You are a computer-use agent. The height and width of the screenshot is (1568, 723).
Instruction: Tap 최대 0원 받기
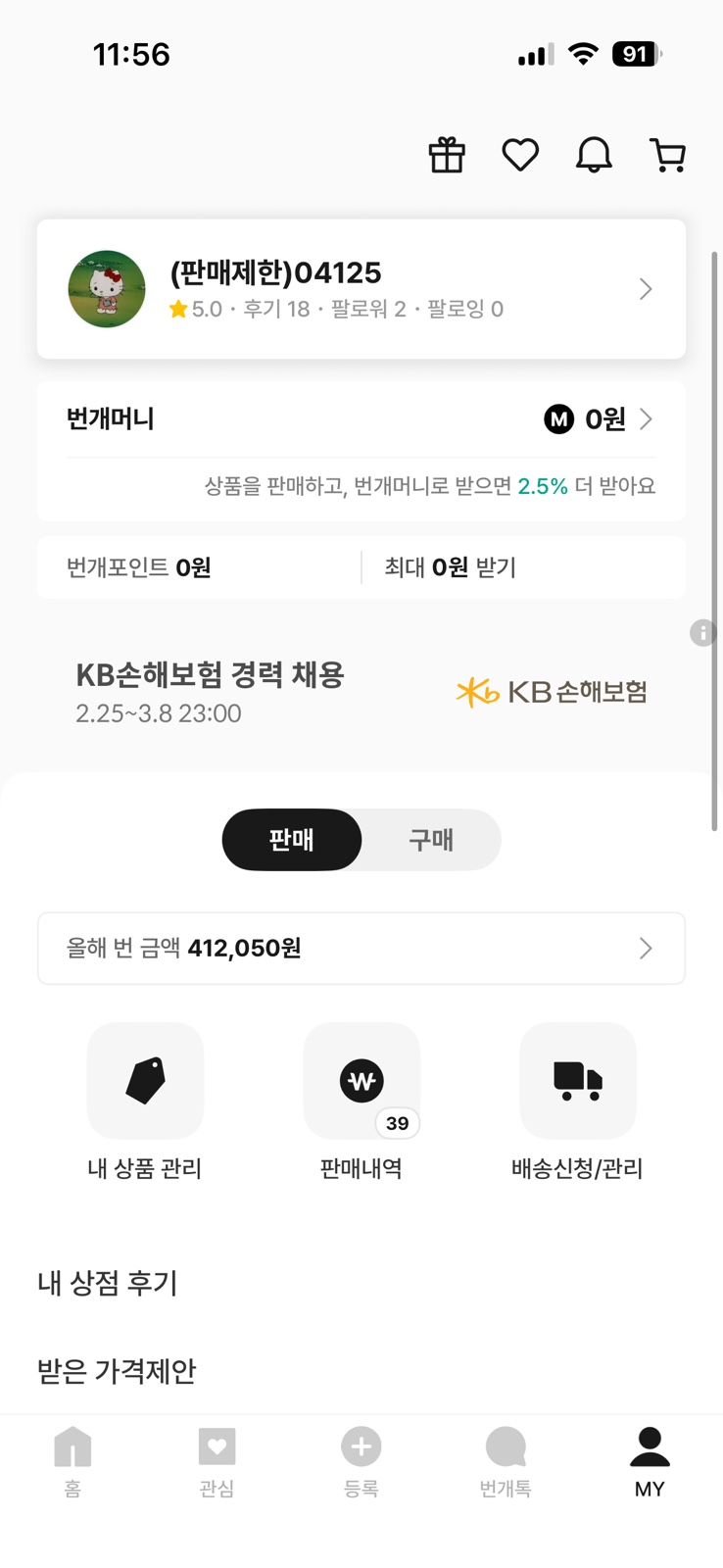[x=450, y=567]
